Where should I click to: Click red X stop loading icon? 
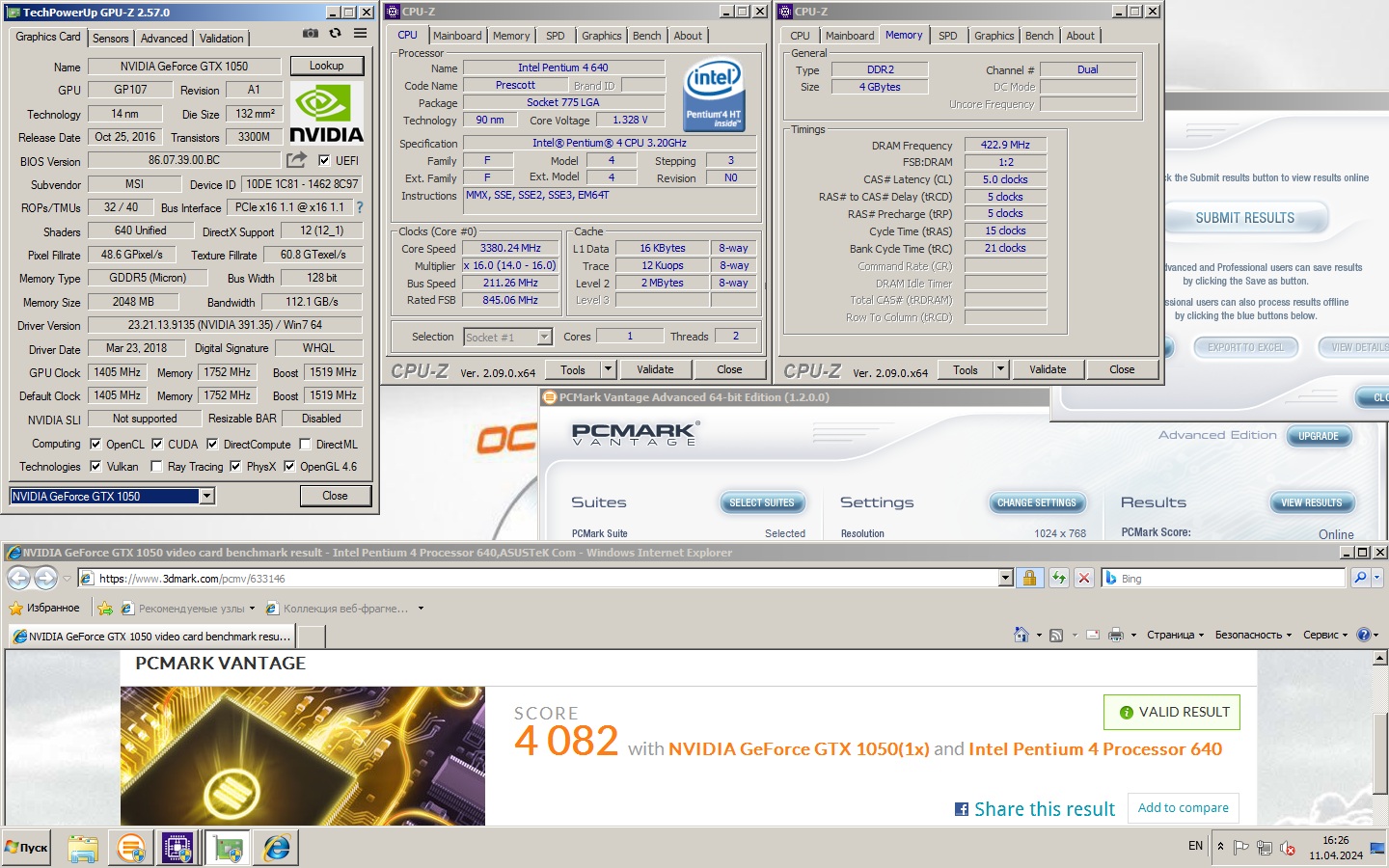pos(1084,578)
